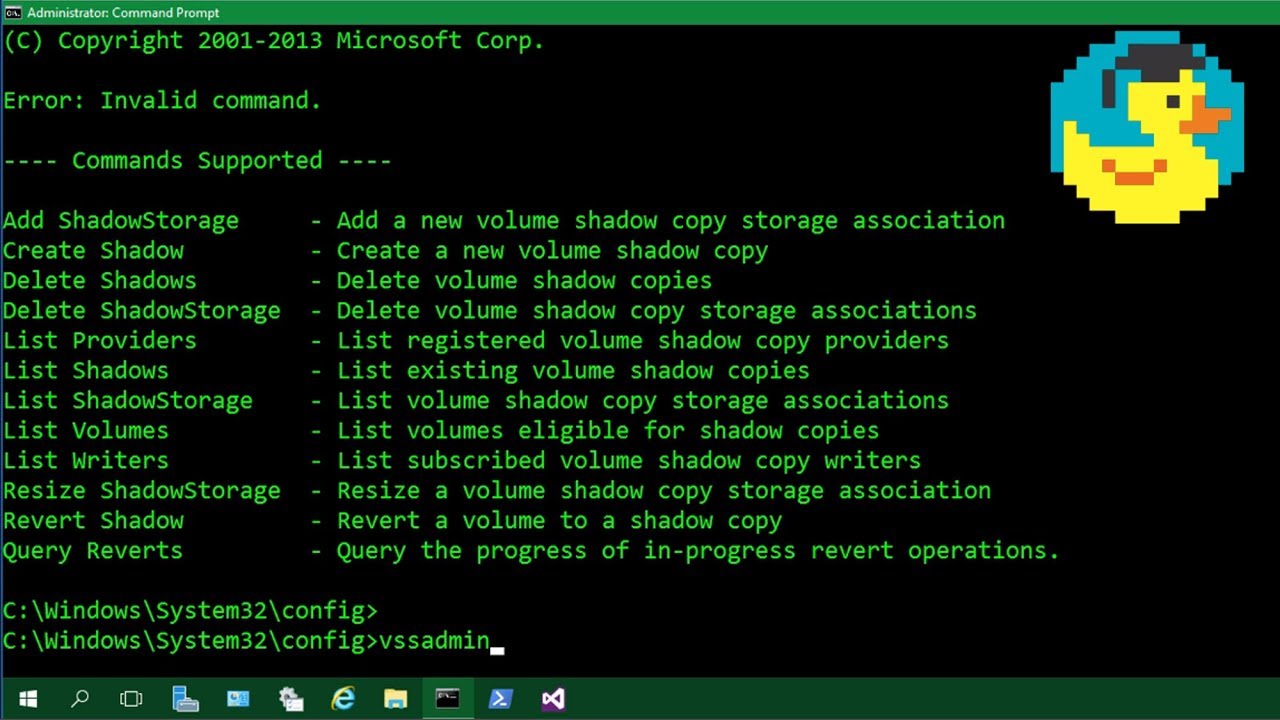Open taskbar Search magnifier
1280x720 pixels.
[x=80, y=699]
